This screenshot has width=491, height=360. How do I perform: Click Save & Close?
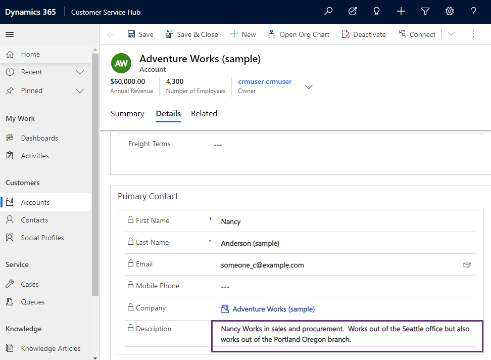192,34
